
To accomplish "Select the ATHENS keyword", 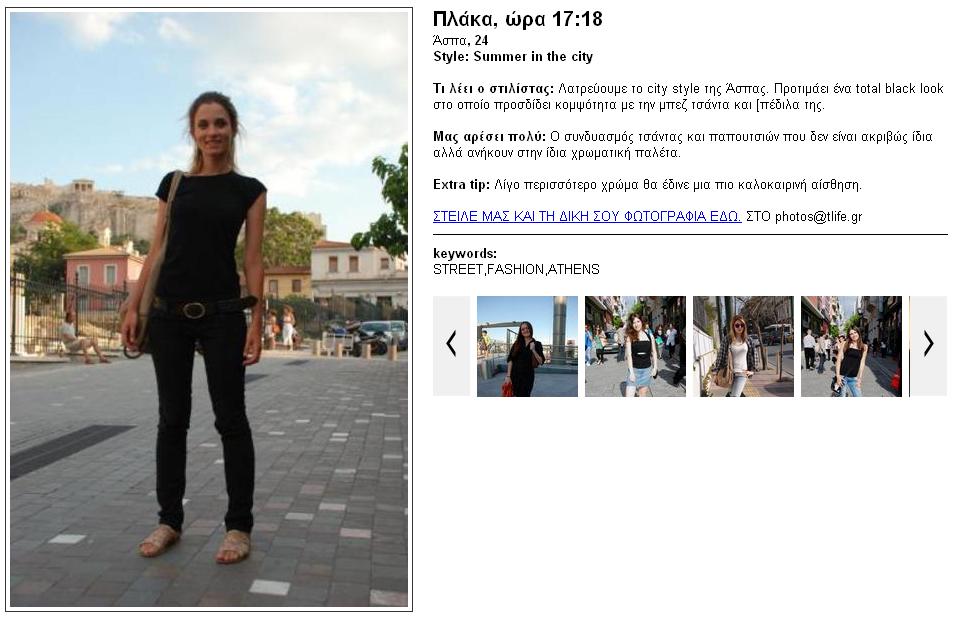I will click(574, 269).
